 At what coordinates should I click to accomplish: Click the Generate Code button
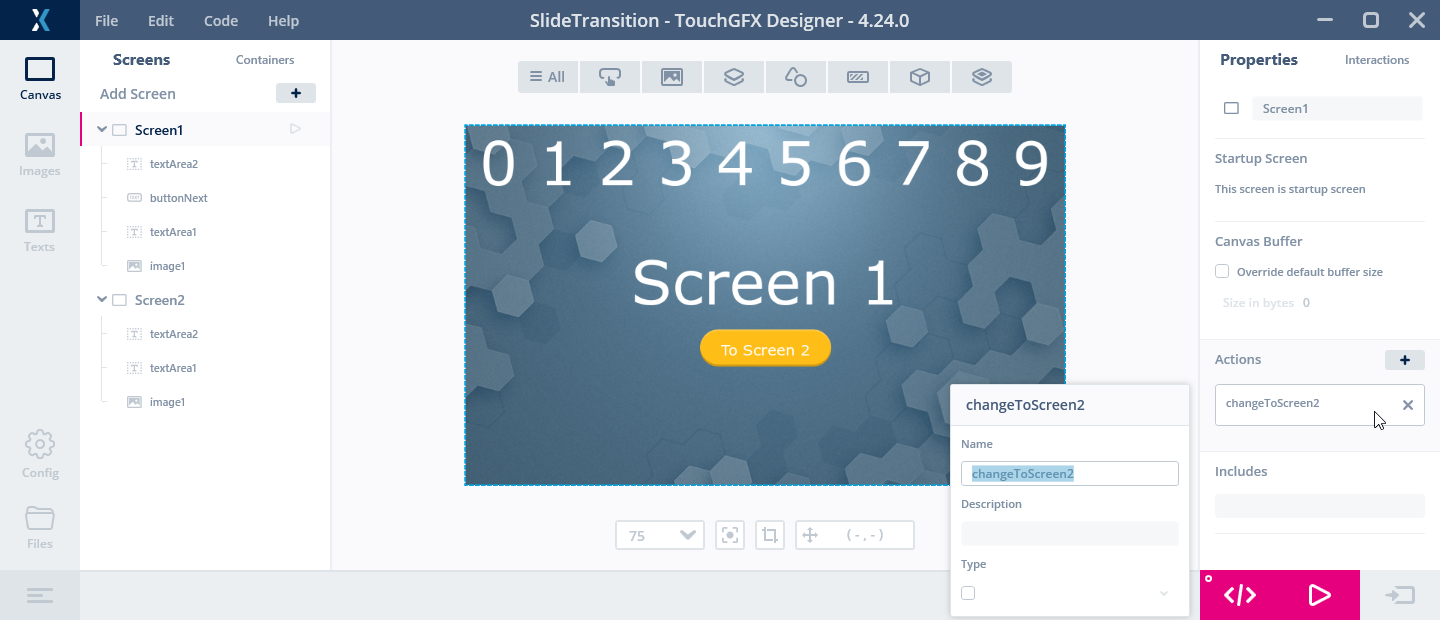(1240, 595)
